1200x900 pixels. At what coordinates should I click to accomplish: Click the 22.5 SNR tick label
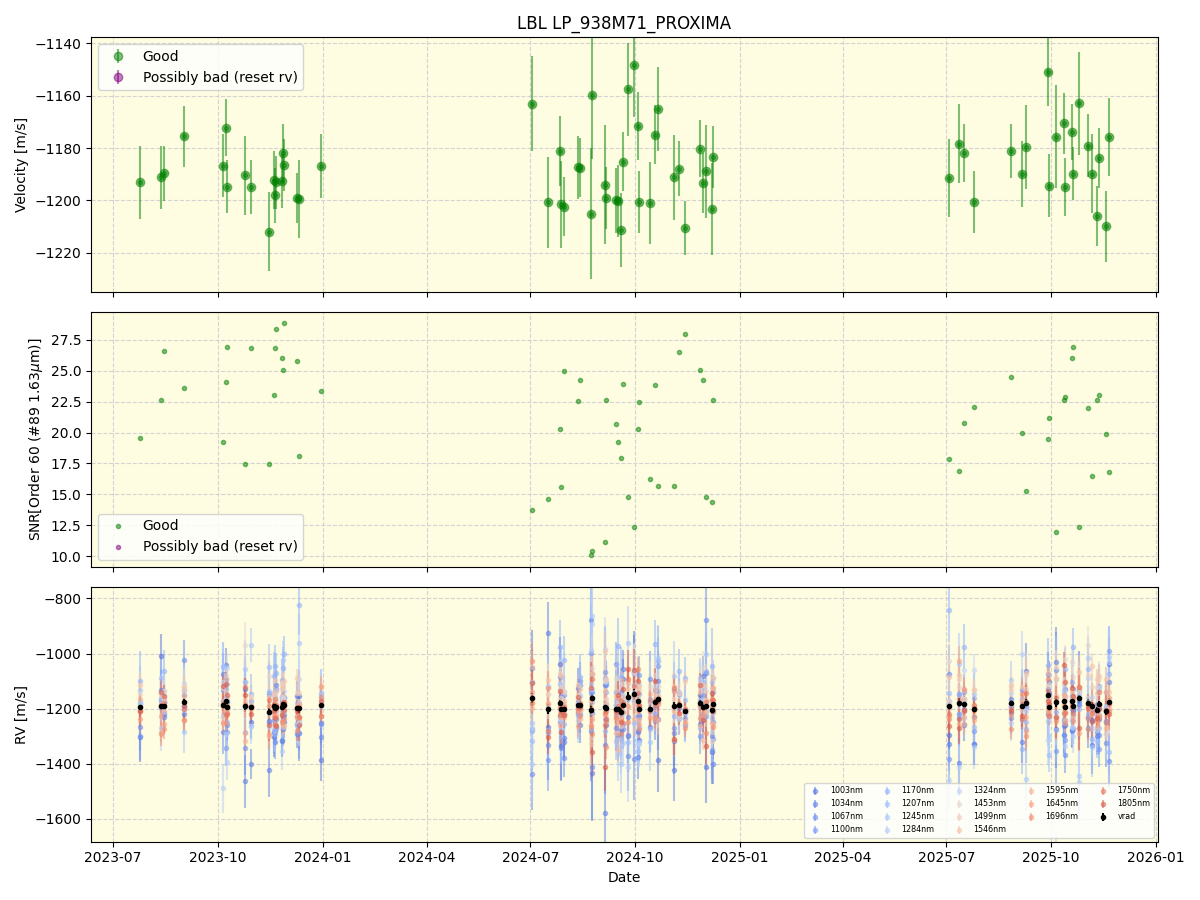(x=69, y=402)
